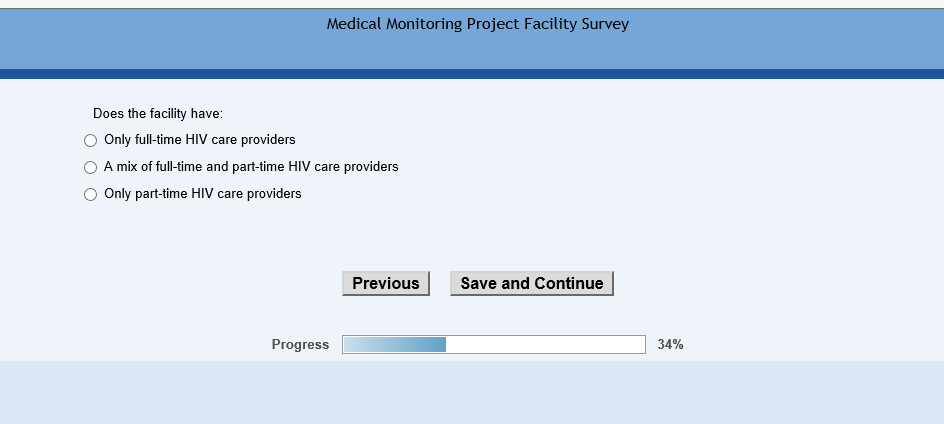Click the "Only part-time HIV care providers" label text
This screenshot has width=944, height=424.
(x=202, y=194)
